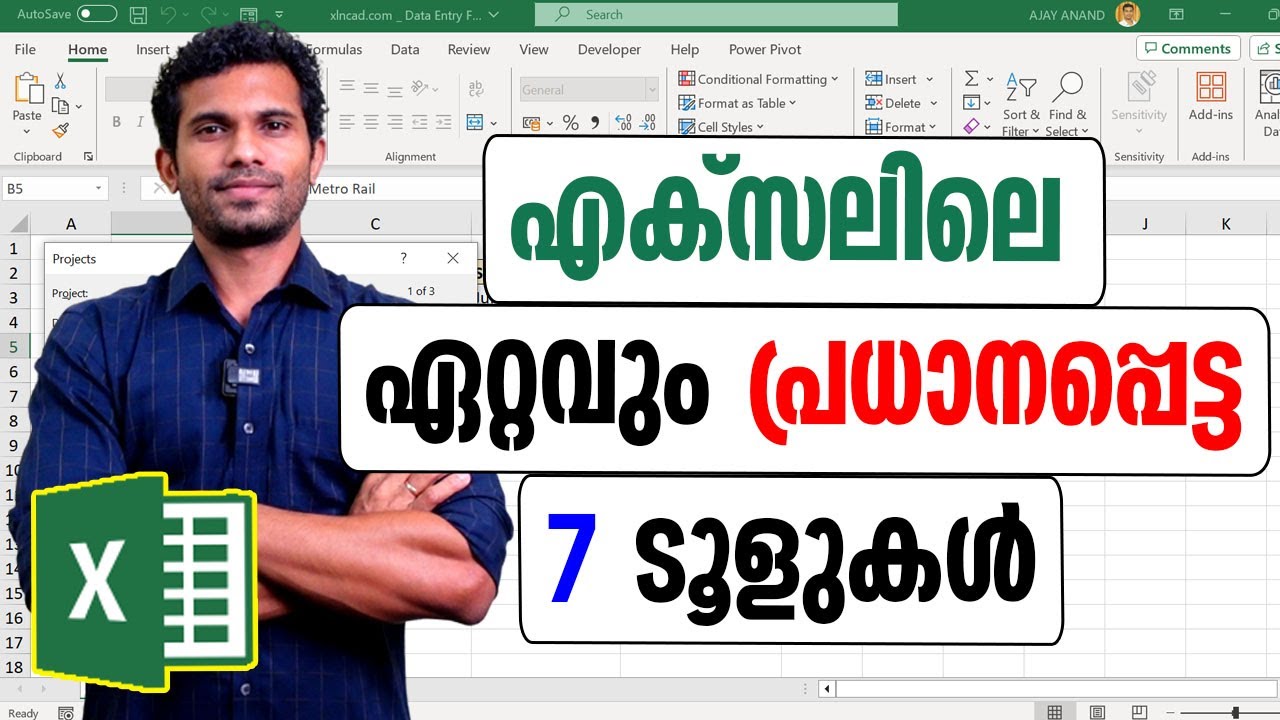Image resolution: width=1280 pixels, height=720 pixels.
Task: Open the Data tab
Action: (405, 49)
